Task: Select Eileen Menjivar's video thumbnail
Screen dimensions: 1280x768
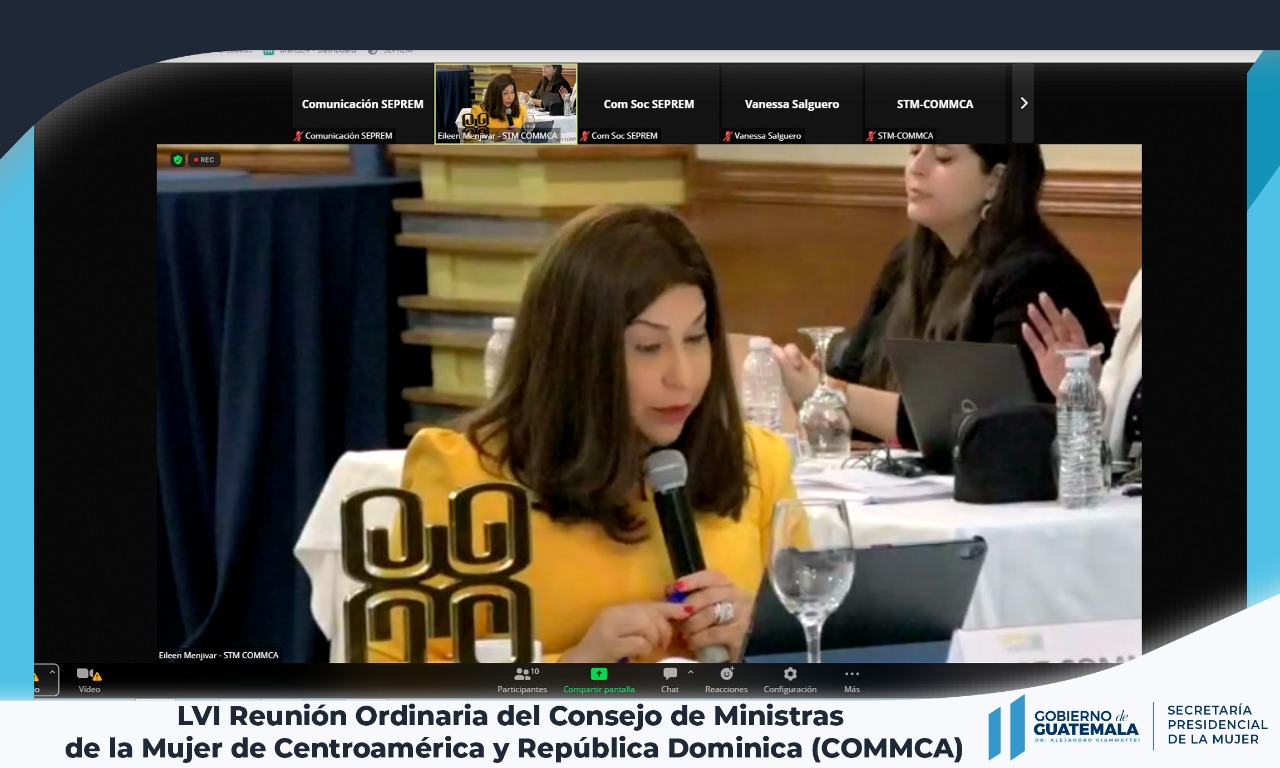Action: click(x=506, y=103)
